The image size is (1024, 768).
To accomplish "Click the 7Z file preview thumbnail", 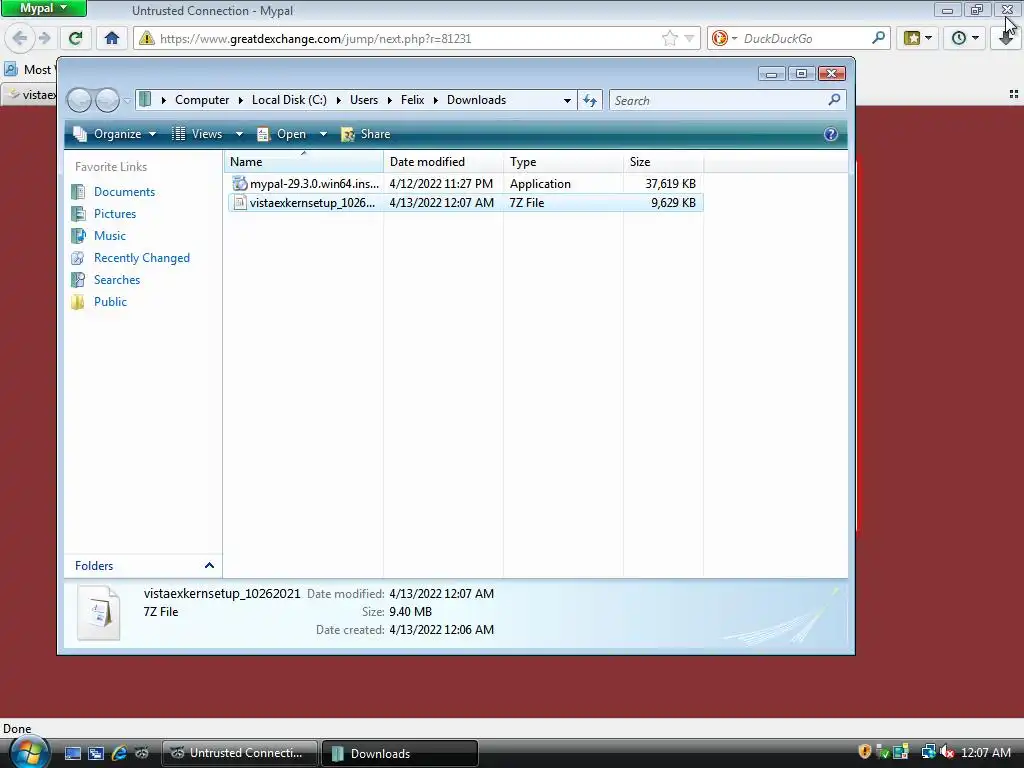I will click(x=99, y=613).
